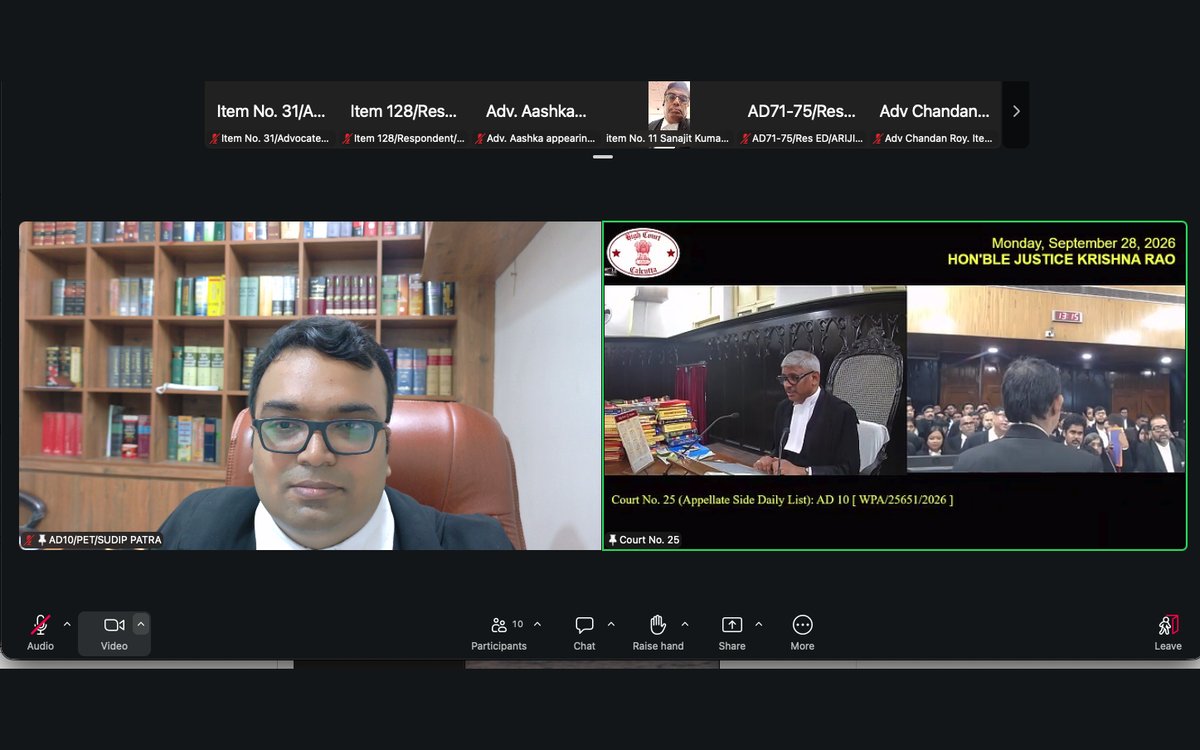The height and width of the screenshot is (750, 1200).
Task: Click the Court No. 25 pinned label
Action: pyautogui.click(x=643, y=540)
